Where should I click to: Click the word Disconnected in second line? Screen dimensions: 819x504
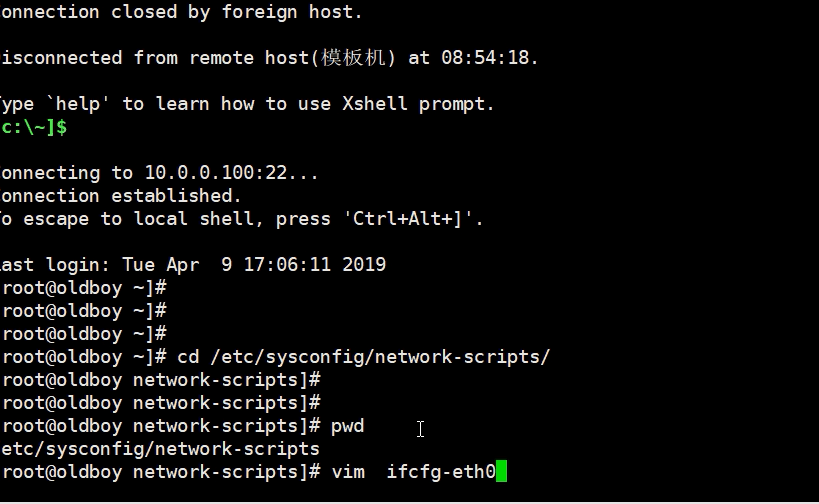pos(61,58)
